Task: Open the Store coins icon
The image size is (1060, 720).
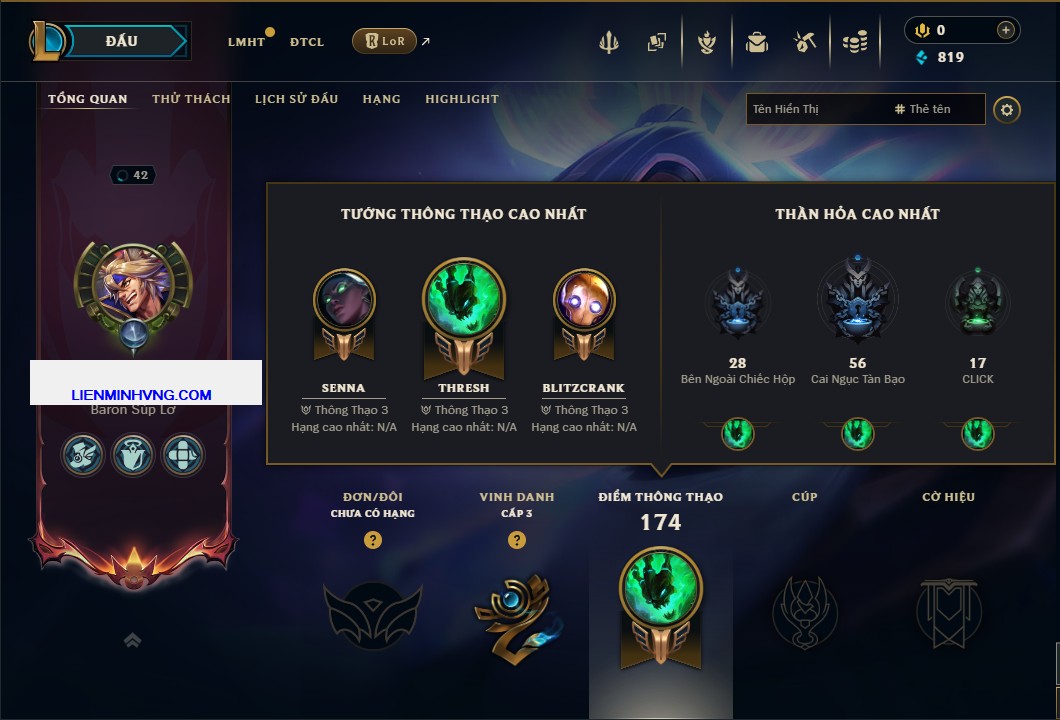Action: (x=855, y=43)
